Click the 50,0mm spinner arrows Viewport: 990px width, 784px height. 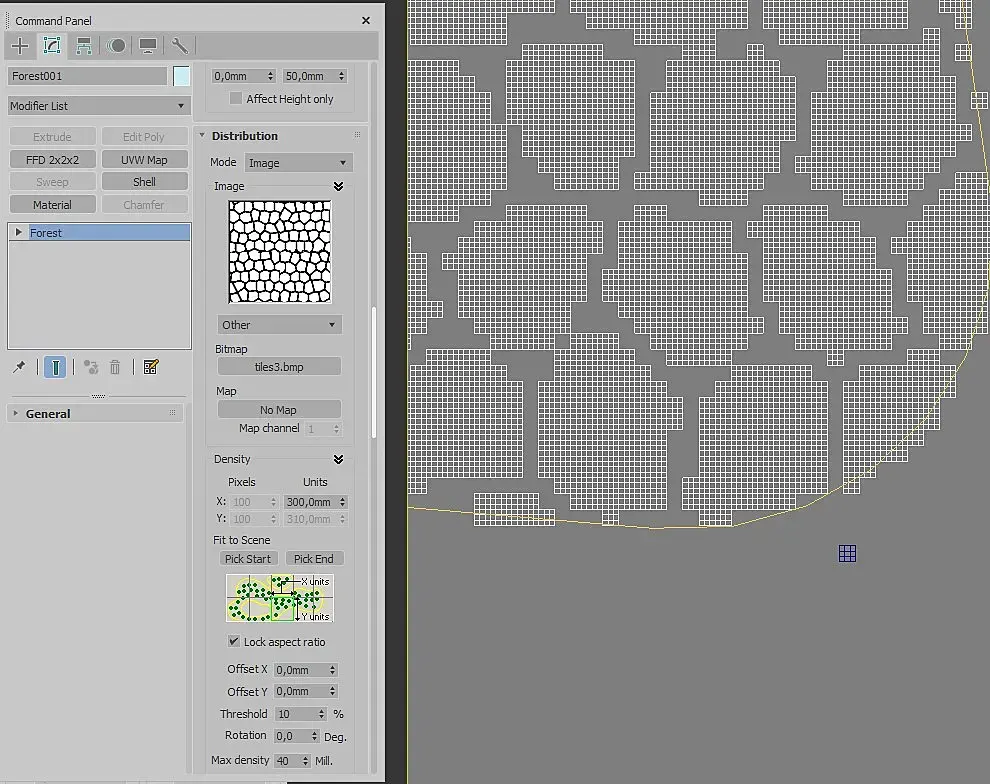coord(342,76)
